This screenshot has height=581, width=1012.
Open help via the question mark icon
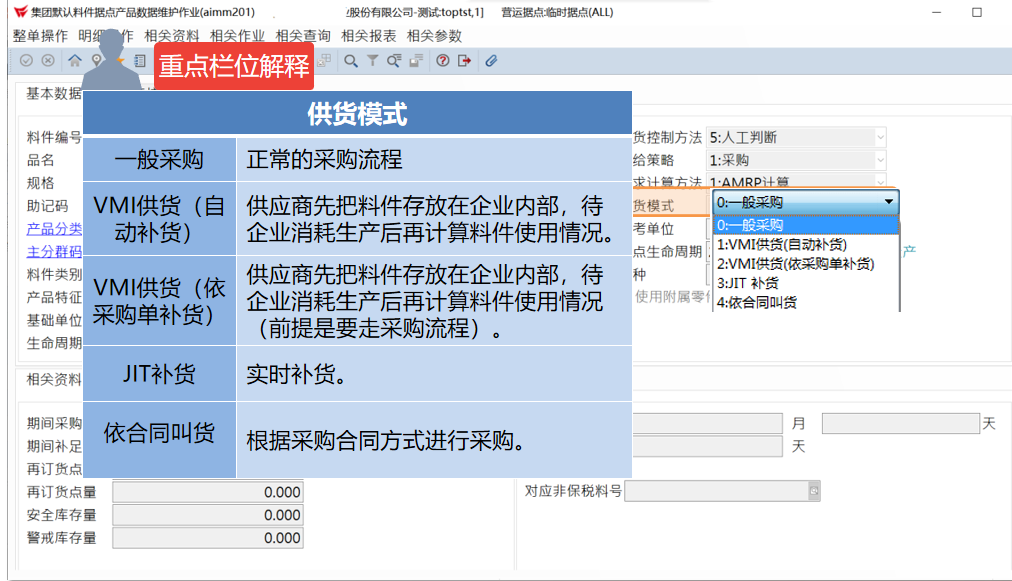pos(443,61)
